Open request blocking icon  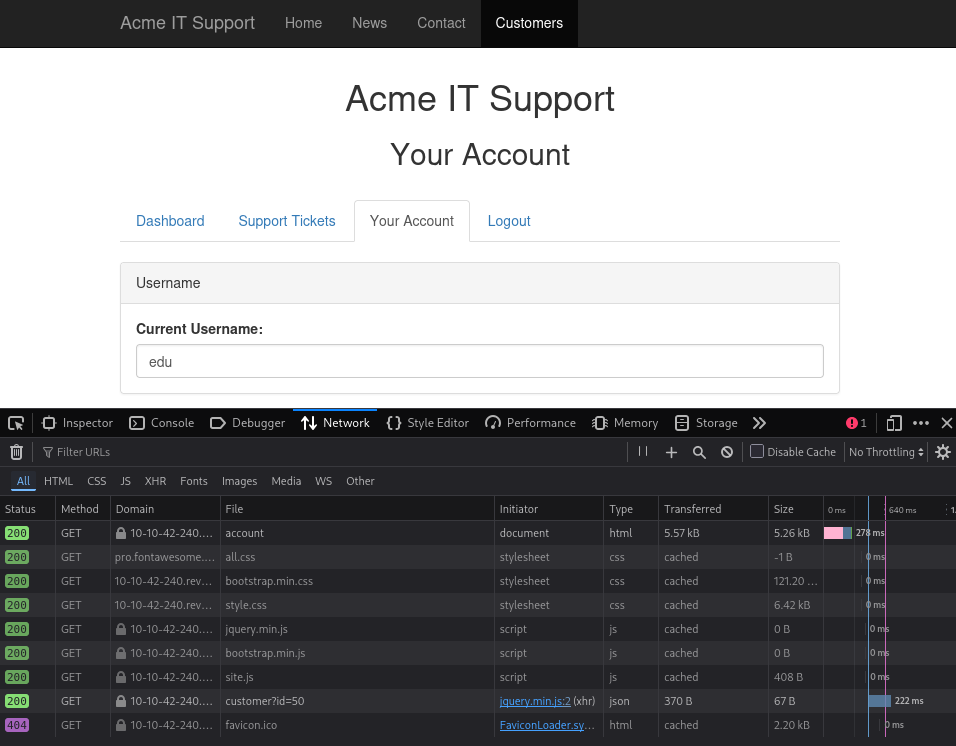pyautogui.click(x=727, y=452)
